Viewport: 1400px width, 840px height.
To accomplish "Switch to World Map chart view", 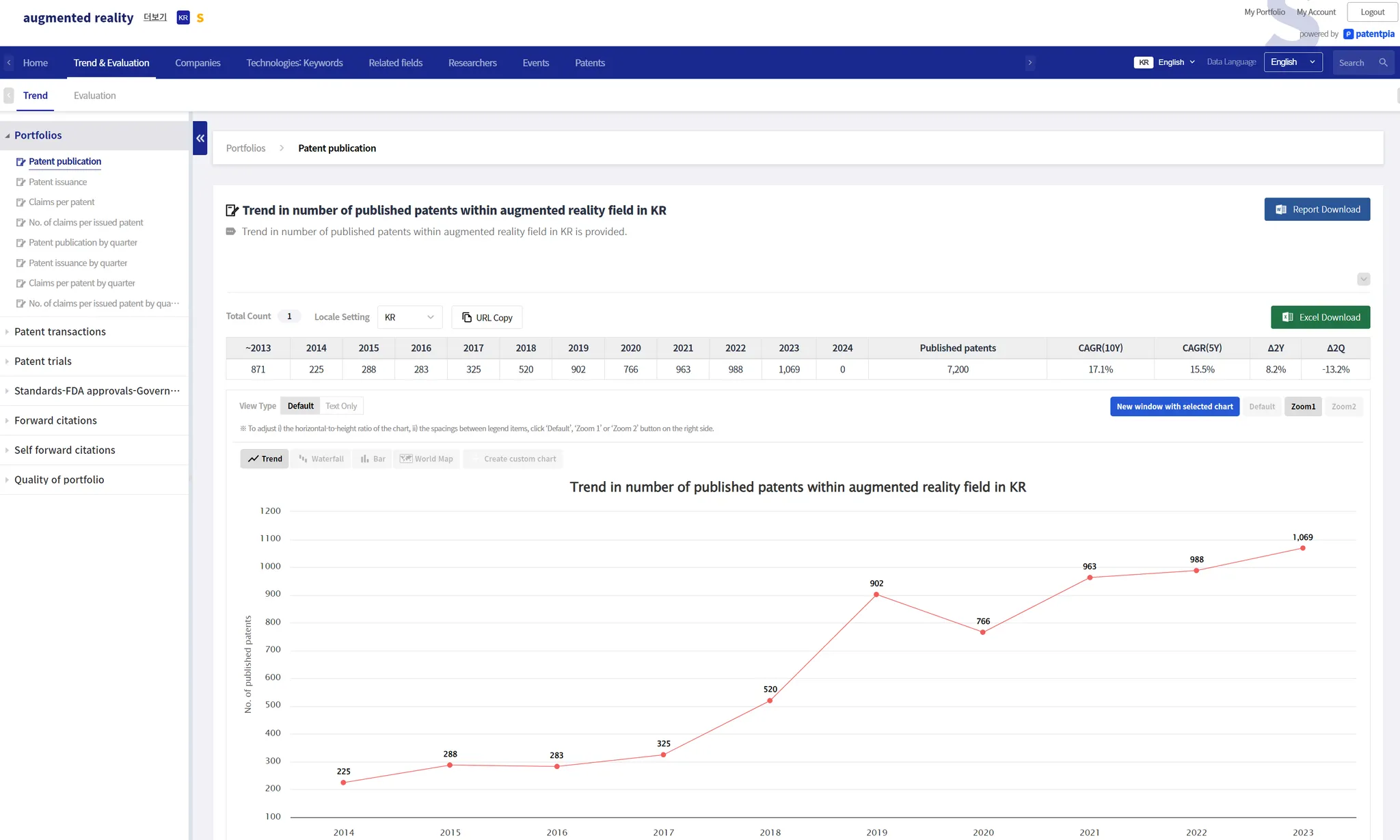I will coord(427,459).
